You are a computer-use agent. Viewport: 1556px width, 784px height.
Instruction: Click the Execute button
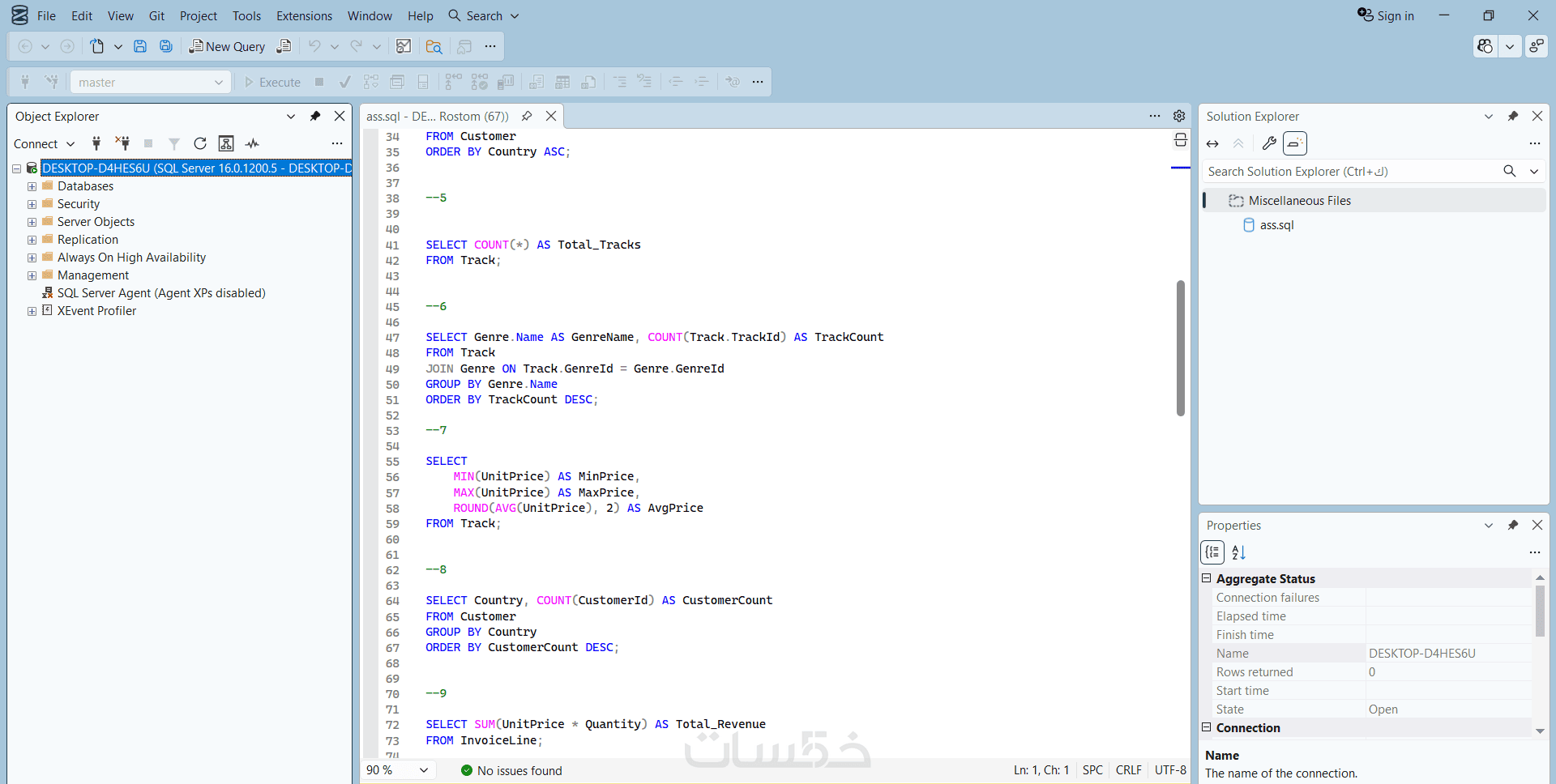coord(272,82)
